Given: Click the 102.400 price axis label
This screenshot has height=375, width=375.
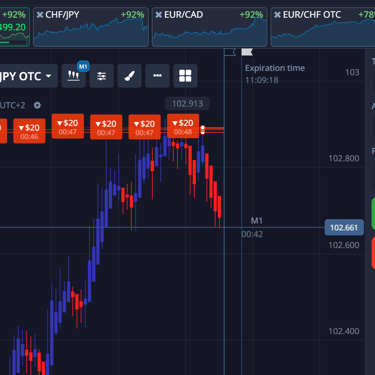Looking at the screenshot, I should 344,331.
